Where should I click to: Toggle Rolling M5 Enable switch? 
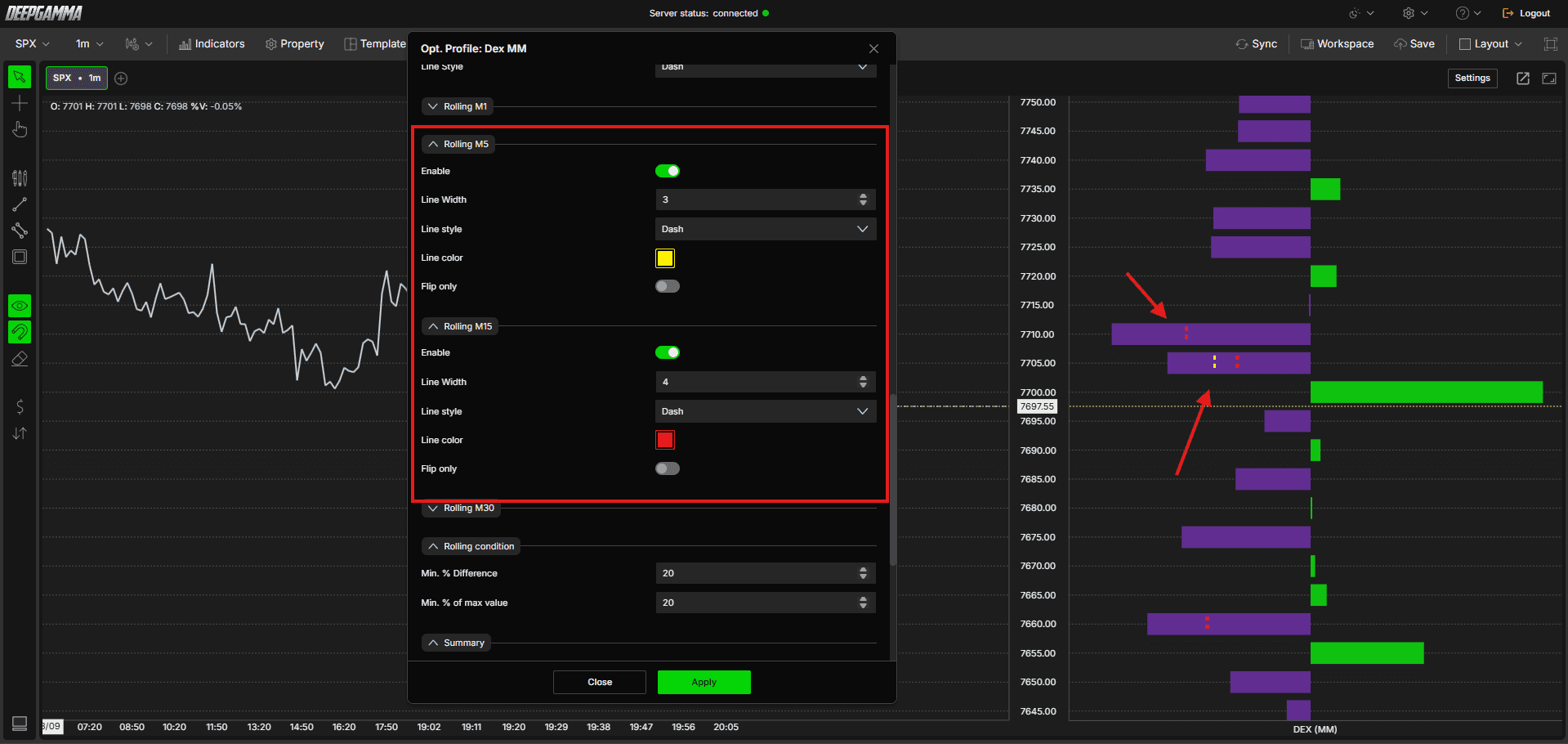click(668, 171)
